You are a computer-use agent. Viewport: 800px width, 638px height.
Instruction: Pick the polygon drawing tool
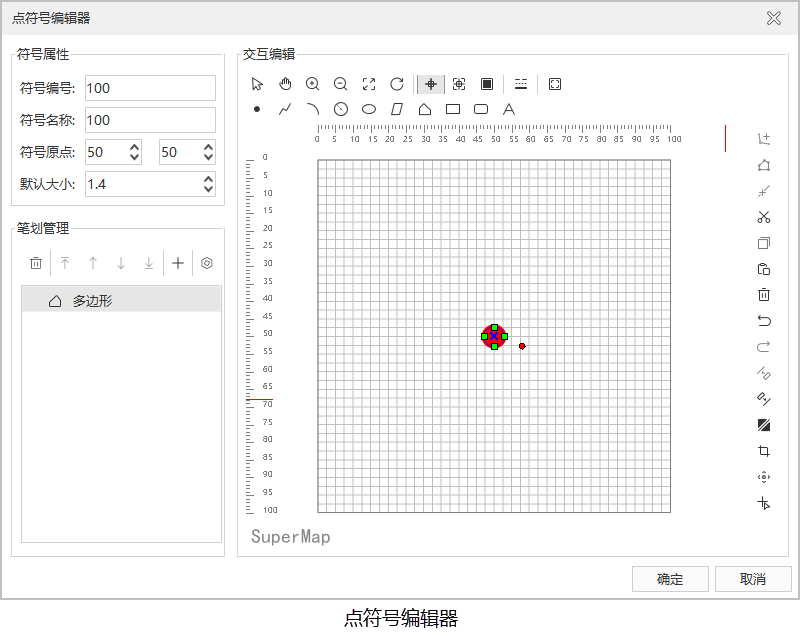pos(425,109)
